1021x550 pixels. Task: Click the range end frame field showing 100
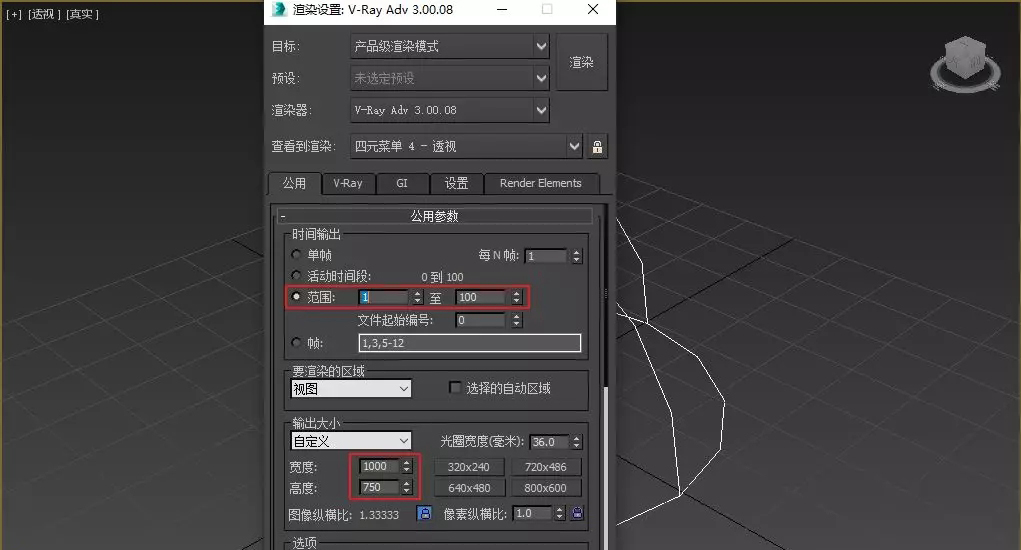[x=482, y=297]
